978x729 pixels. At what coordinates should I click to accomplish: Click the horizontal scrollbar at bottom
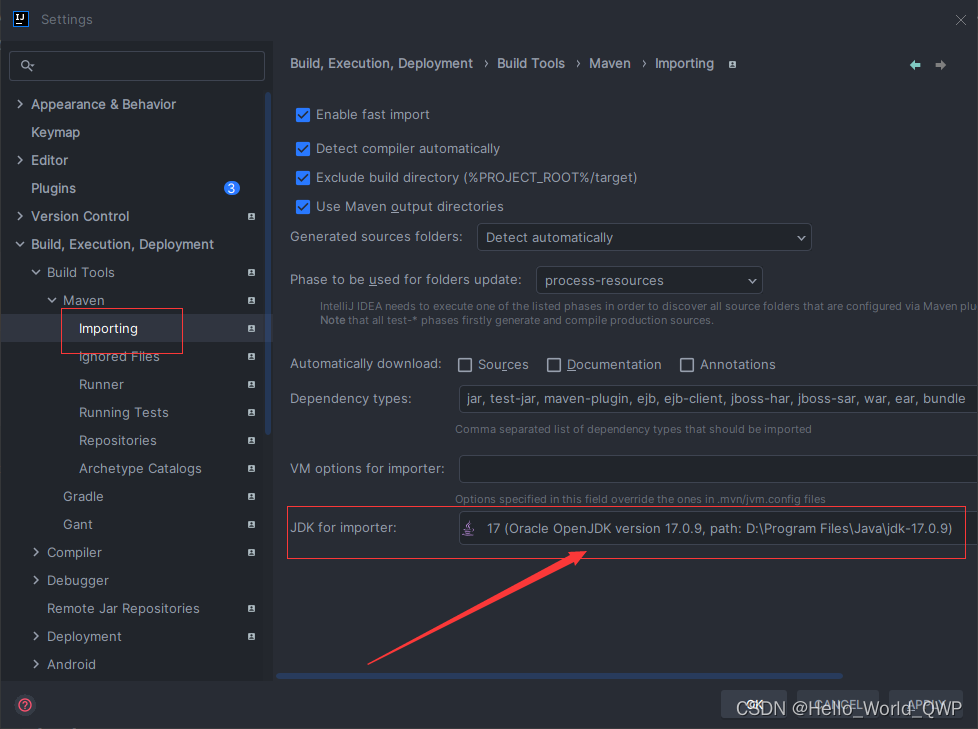click(559, 676)
